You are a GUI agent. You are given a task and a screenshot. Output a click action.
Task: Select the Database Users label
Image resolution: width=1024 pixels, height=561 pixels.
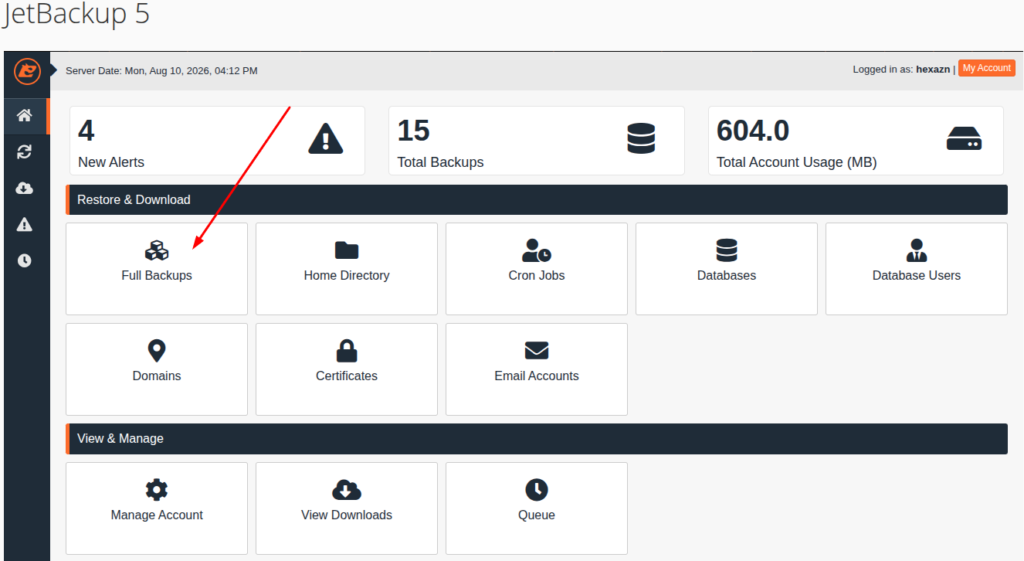point(916,276)
